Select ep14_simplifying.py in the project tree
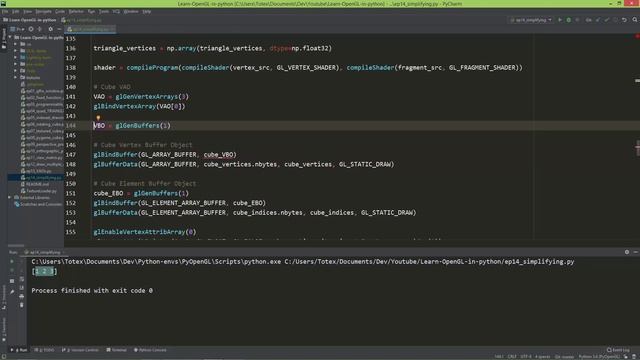Screen dimensions: 640x360 [41, 178]
